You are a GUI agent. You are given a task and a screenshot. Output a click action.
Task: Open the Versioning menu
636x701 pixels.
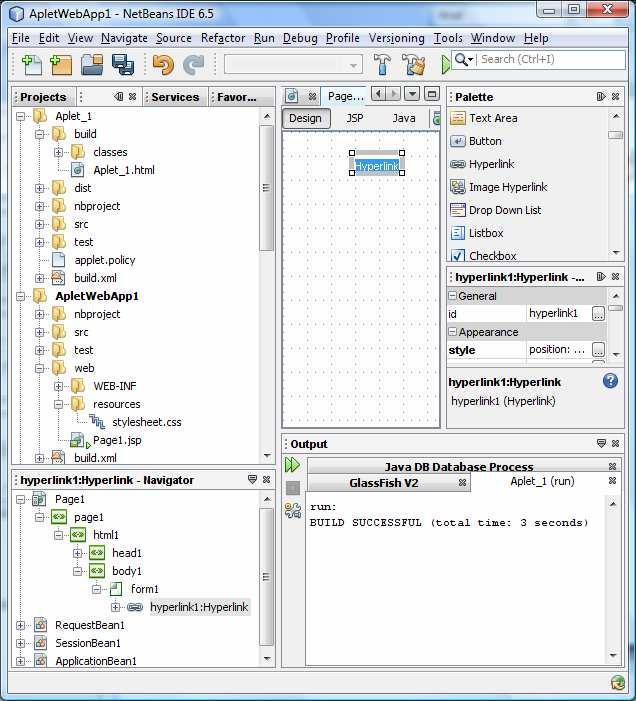coord(396,38)
